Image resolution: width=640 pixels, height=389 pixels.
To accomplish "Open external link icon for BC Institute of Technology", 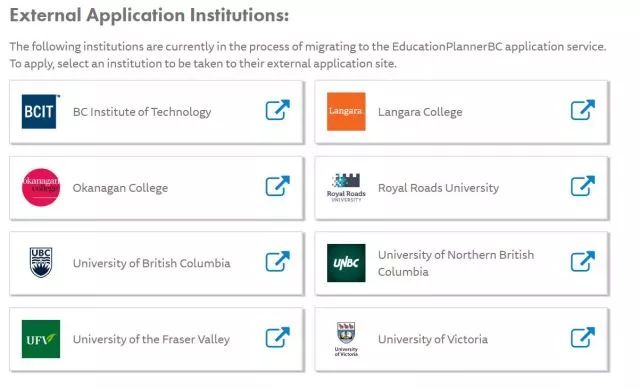I will pos(278,110).
